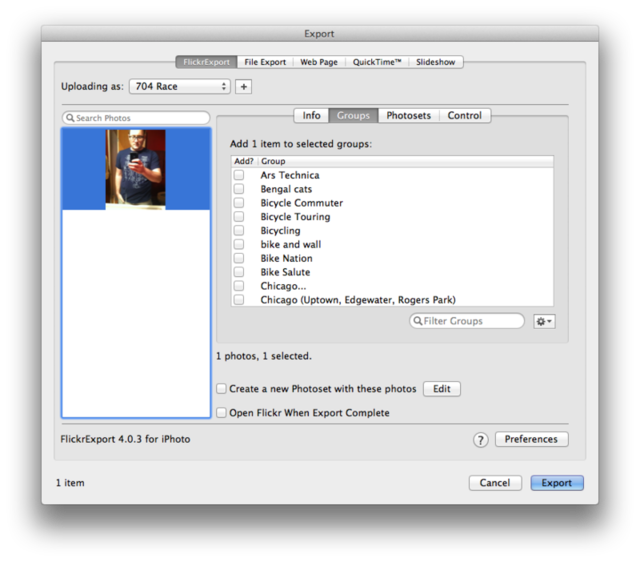Switch to the Slideshow tab
The width and height of the screenshot is (640, 562).
[x=436, y=62]
